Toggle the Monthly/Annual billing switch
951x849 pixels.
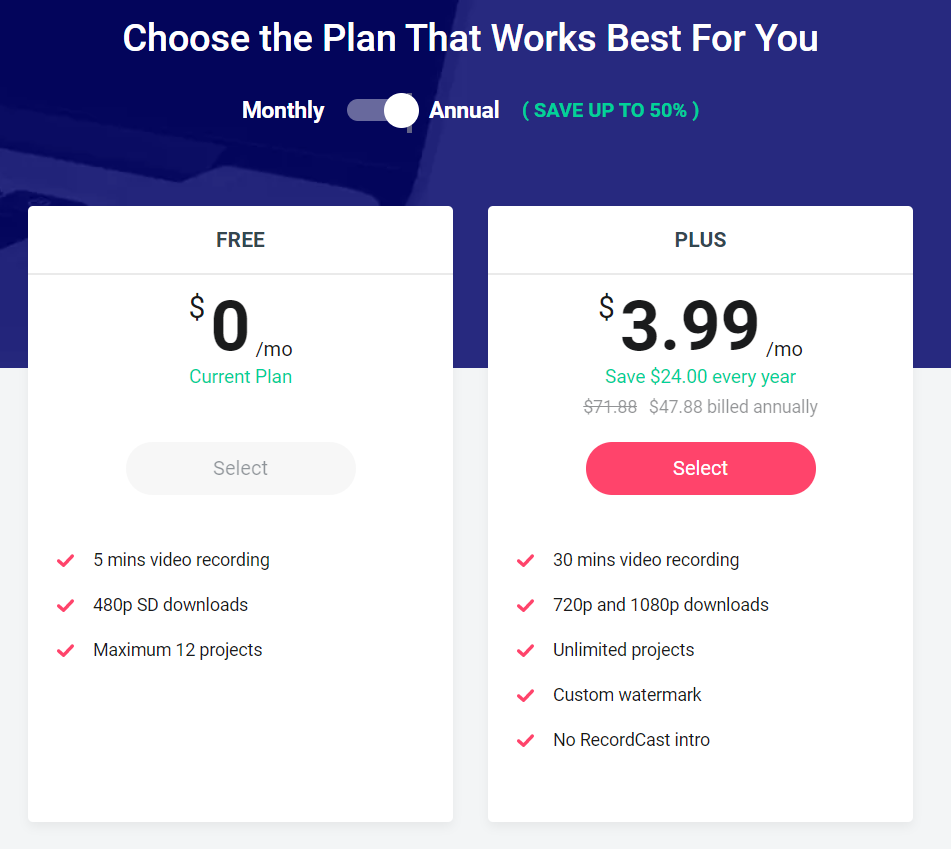pyautogui.click(x=383, y=110)
